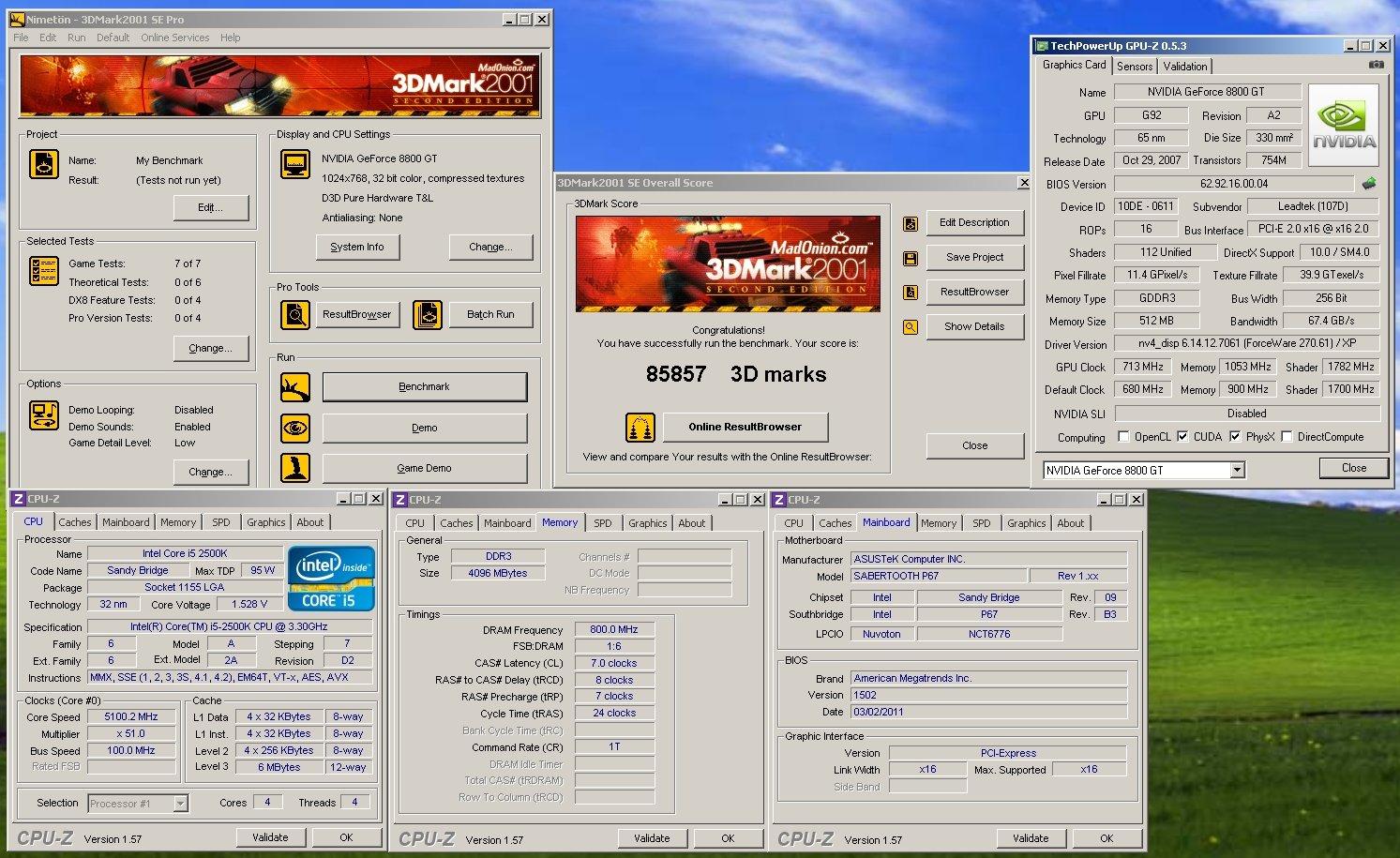Viewport: 1400px width, 858px height.
Task: Click the ResultBrowser magnifier icon in Pro Tools
Action: tap(295, 315)
